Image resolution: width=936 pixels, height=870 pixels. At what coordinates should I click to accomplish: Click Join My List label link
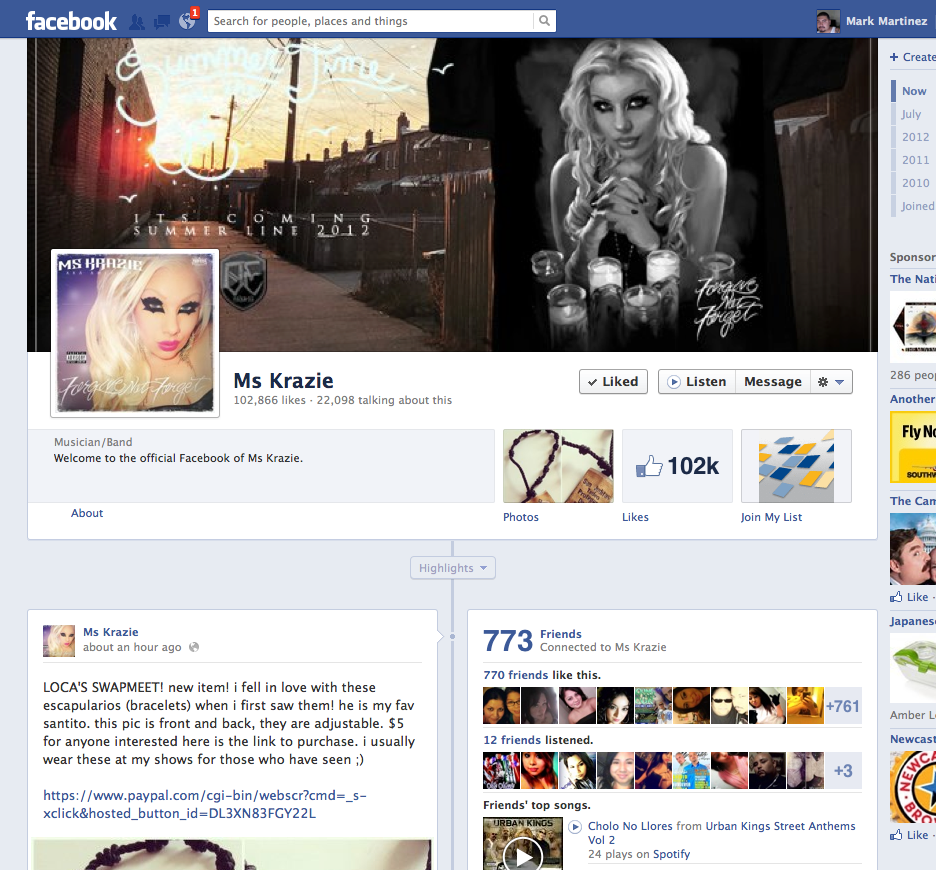click(771, 517)
